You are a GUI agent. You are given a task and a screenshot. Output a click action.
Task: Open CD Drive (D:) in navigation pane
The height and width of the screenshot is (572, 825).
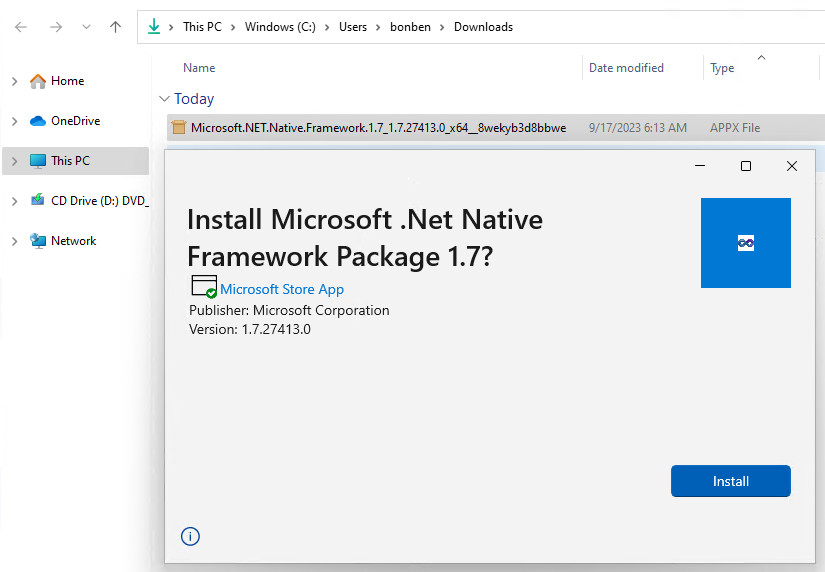point(99,201)
